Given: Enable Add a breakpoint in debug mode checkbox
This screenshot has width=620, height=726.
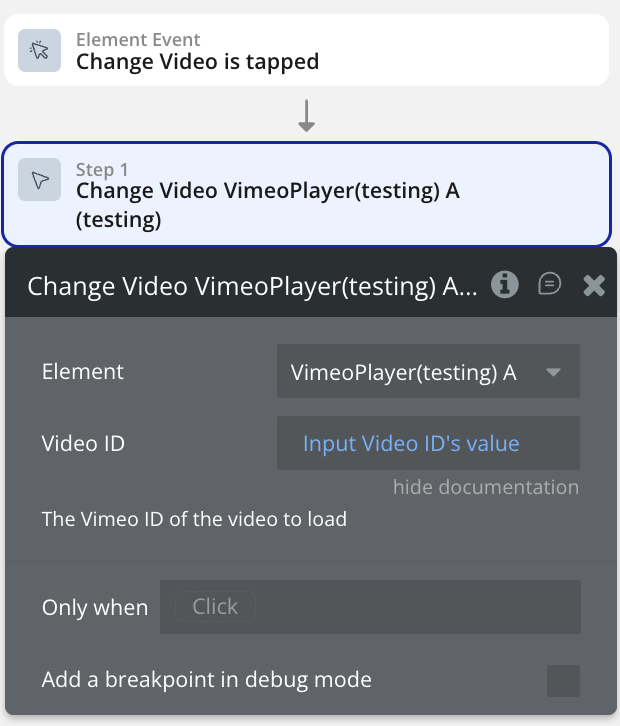Looking at the screenshot, I should click(x=563, y=681).
